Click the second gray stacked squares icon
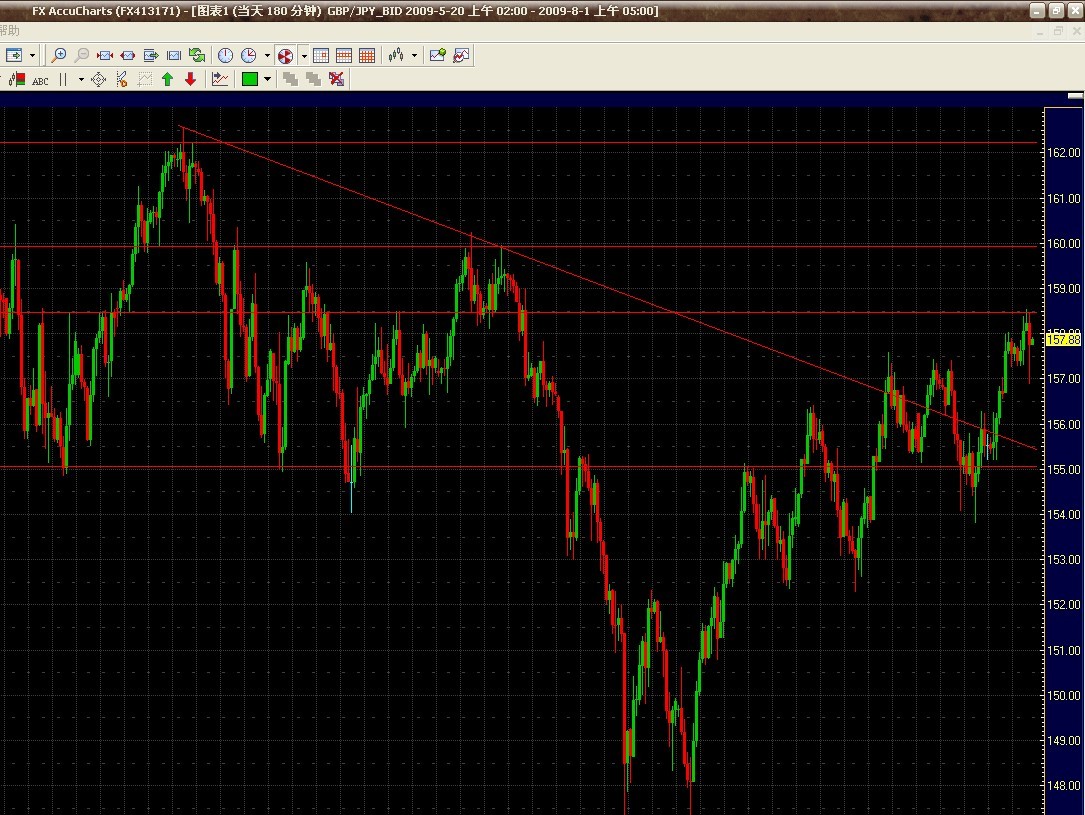This screenshot has height=815, width=1085. [313, 80]
